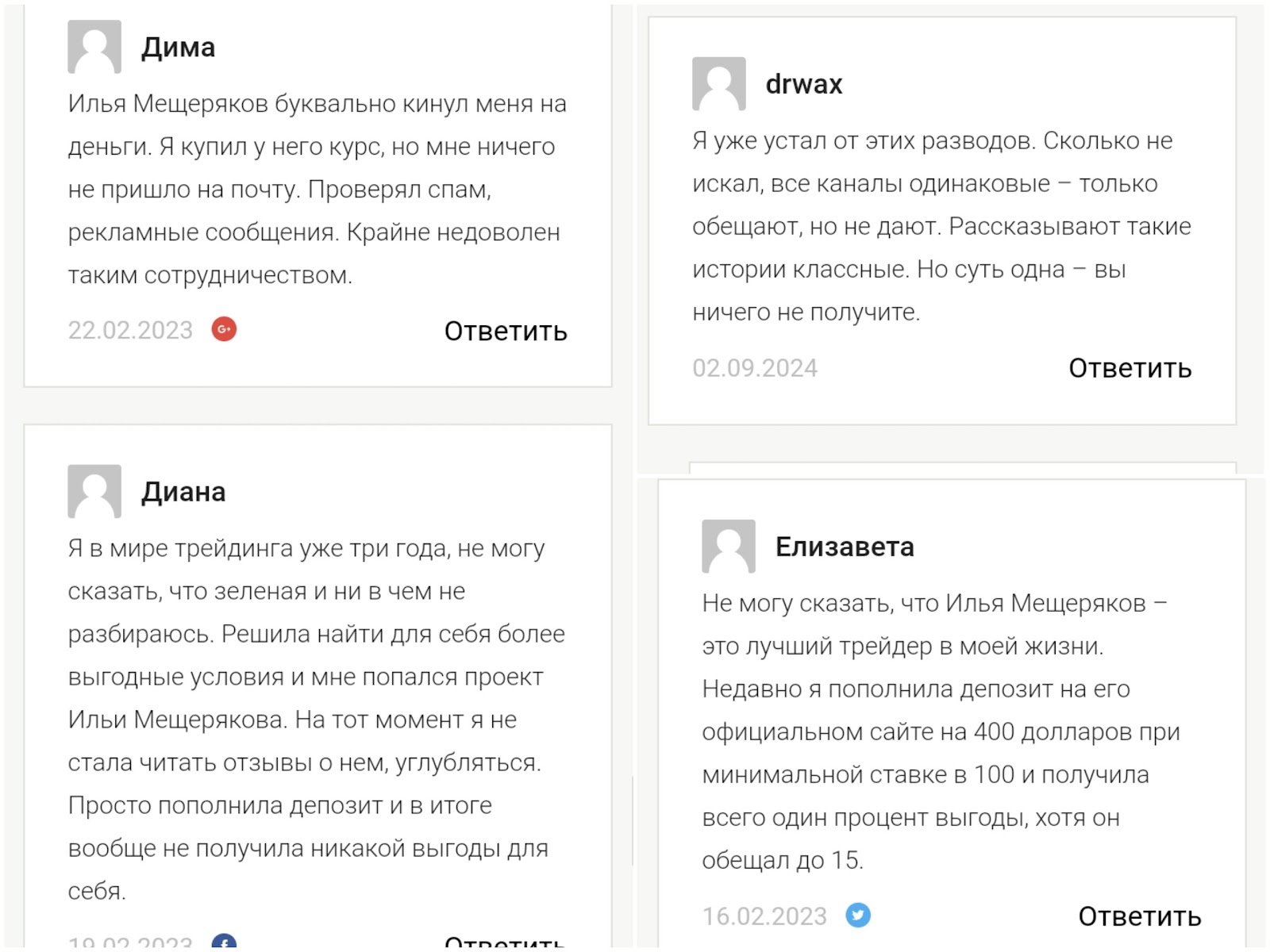Viewport: 1270px width, 952px height.
Task: Click drwax's avatar placeholder
Action: click(x=718, y=83)
